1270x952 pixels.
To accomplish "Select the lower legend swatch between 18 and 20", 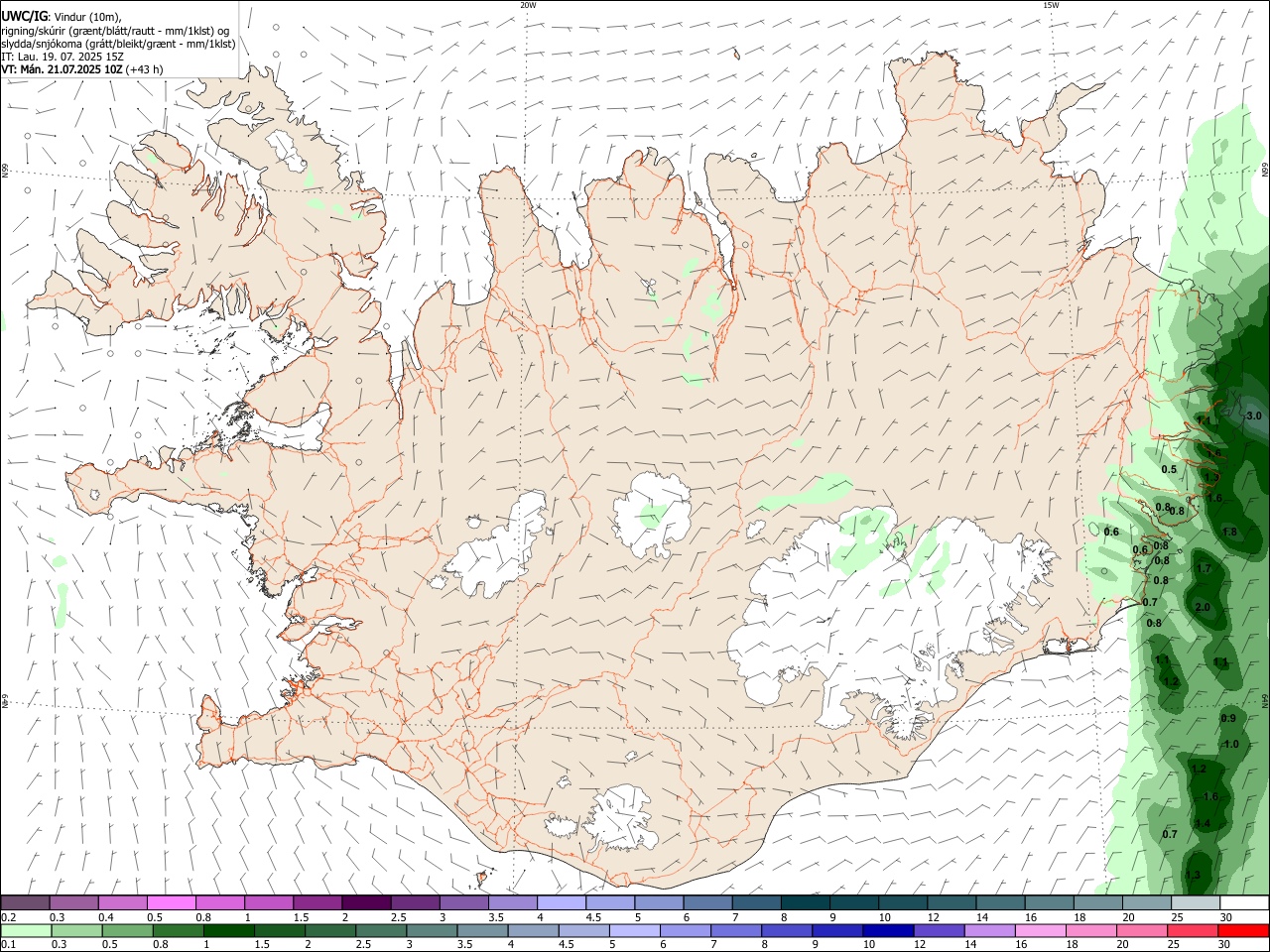I will pos(1091,930).
